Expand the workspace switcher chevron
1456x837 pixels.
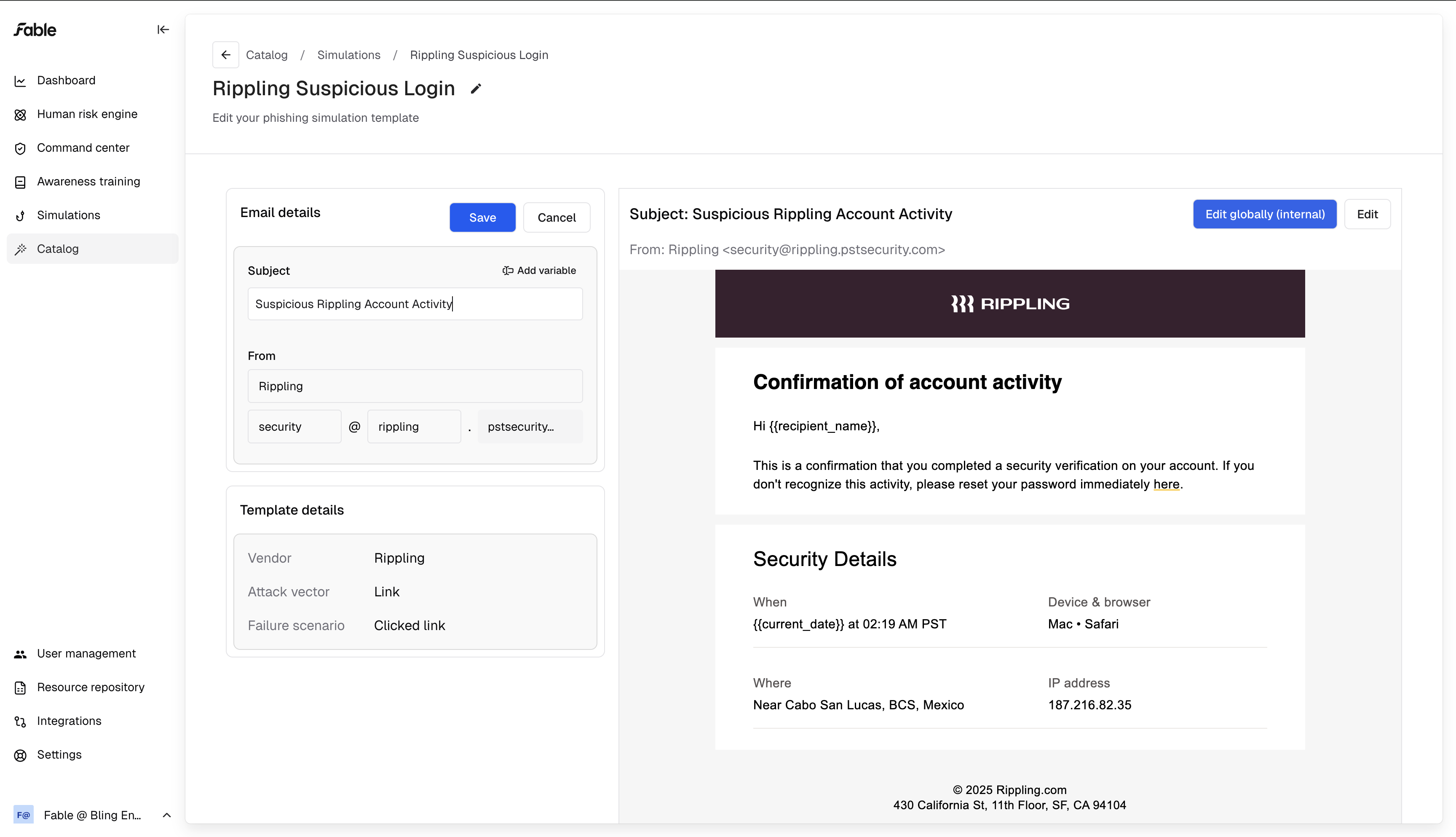point(167,815)
